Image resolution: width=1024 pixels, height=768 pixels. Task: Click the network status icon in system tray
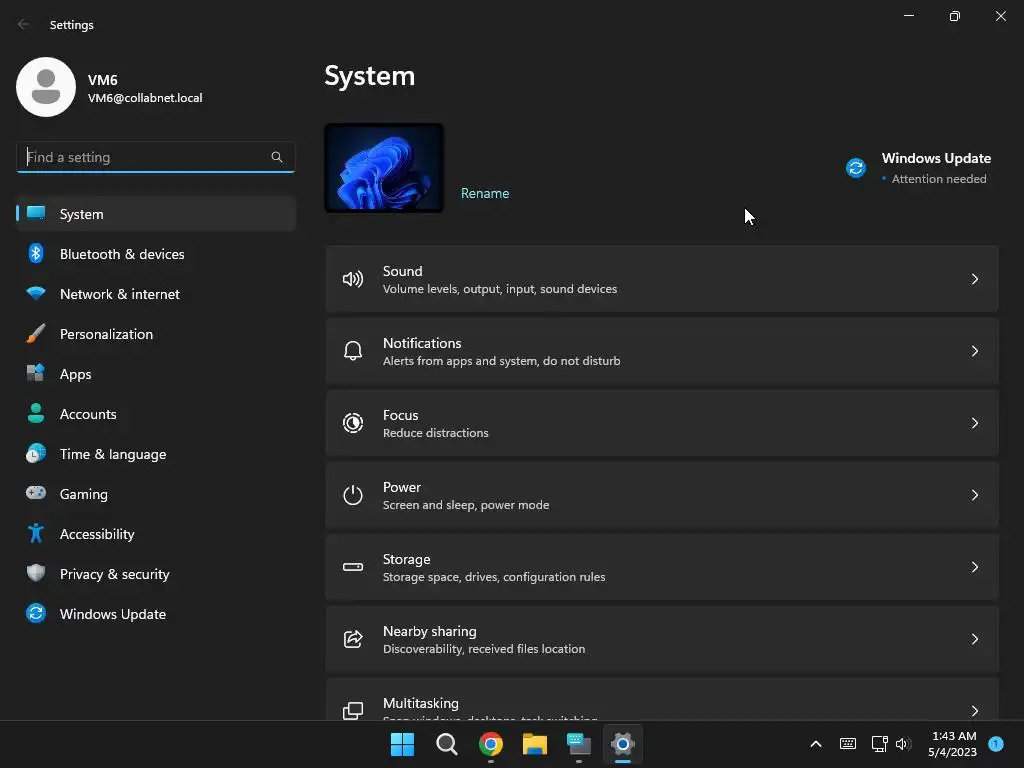pyautogui.click(x=879, y=744)
